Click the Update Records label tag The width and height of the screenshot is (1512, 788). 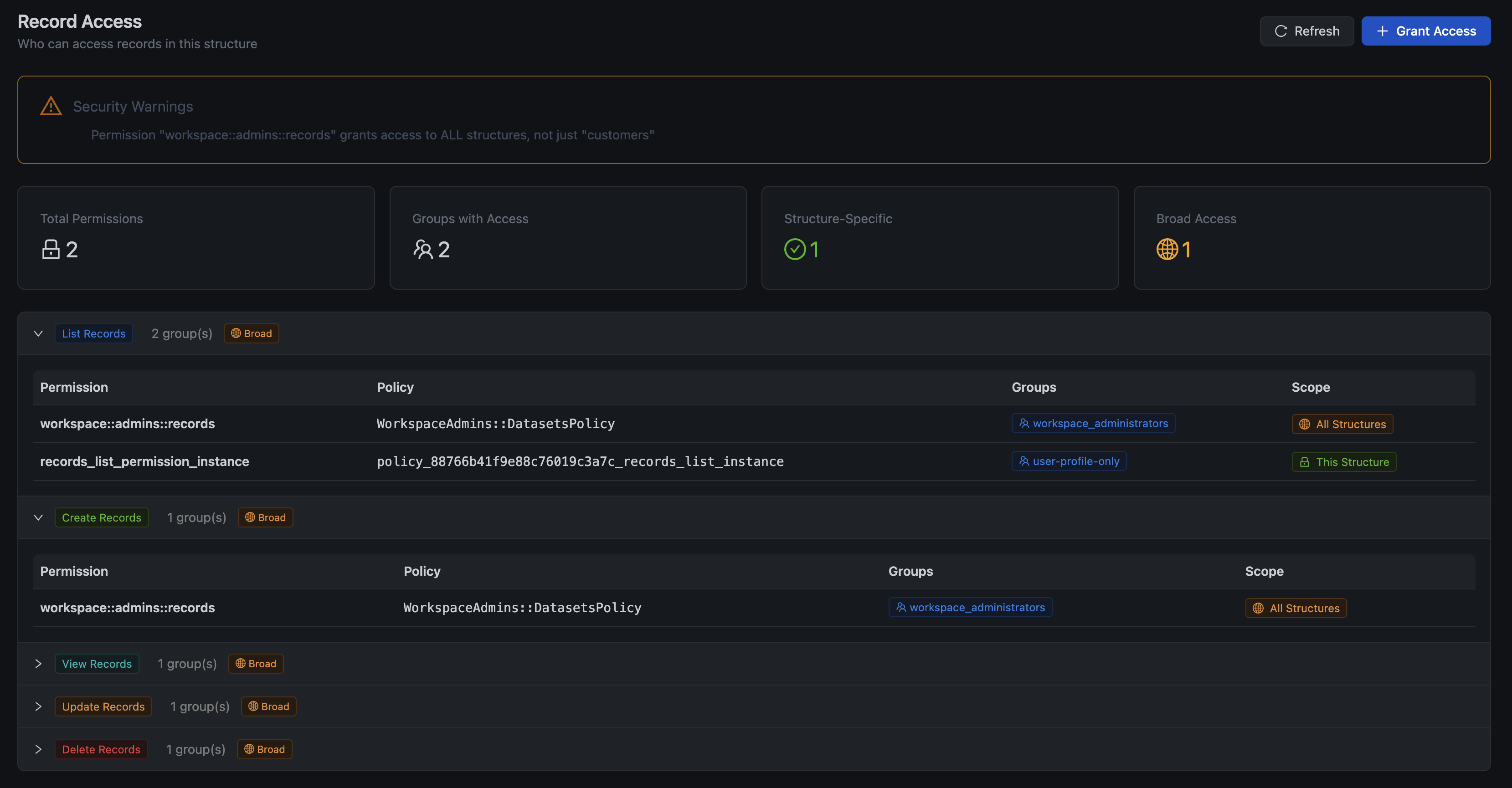point(103,706)
